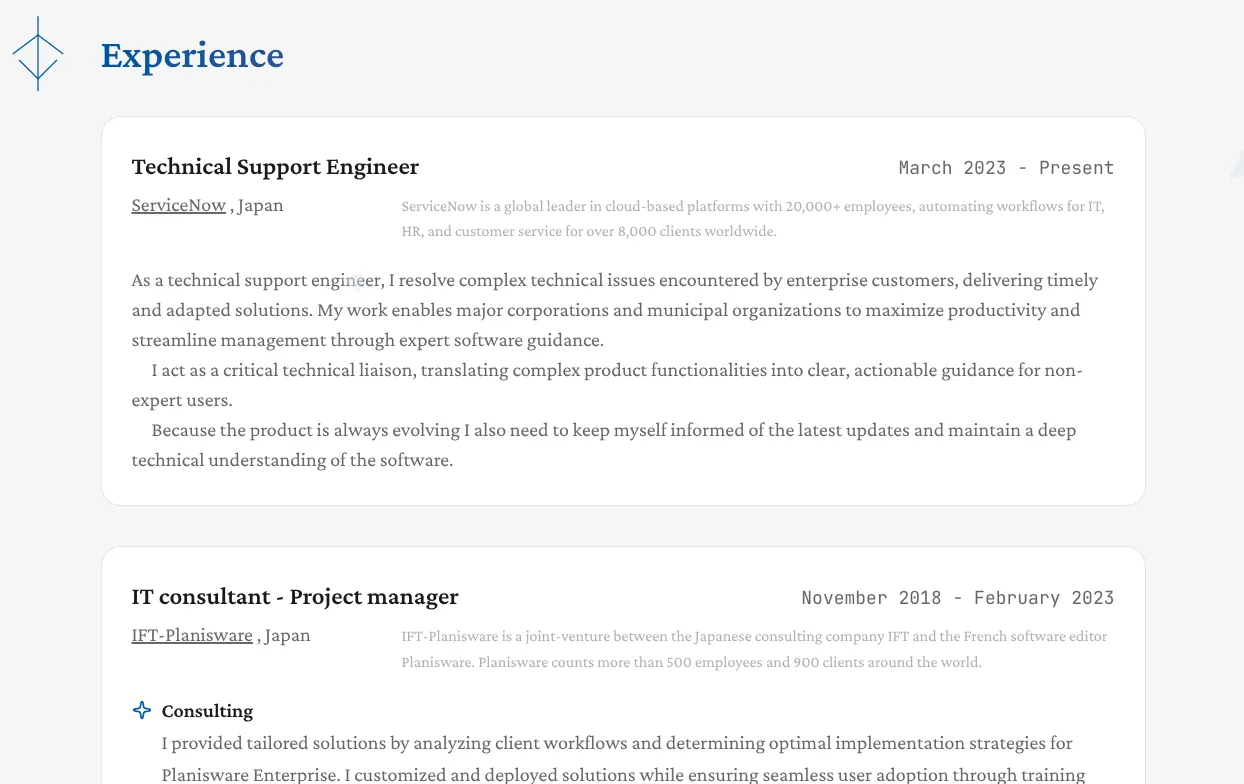The height and width of the screenshot is (784, 1244).
Task: Click the March 2023 - Present date
Action: [1006, 168]
